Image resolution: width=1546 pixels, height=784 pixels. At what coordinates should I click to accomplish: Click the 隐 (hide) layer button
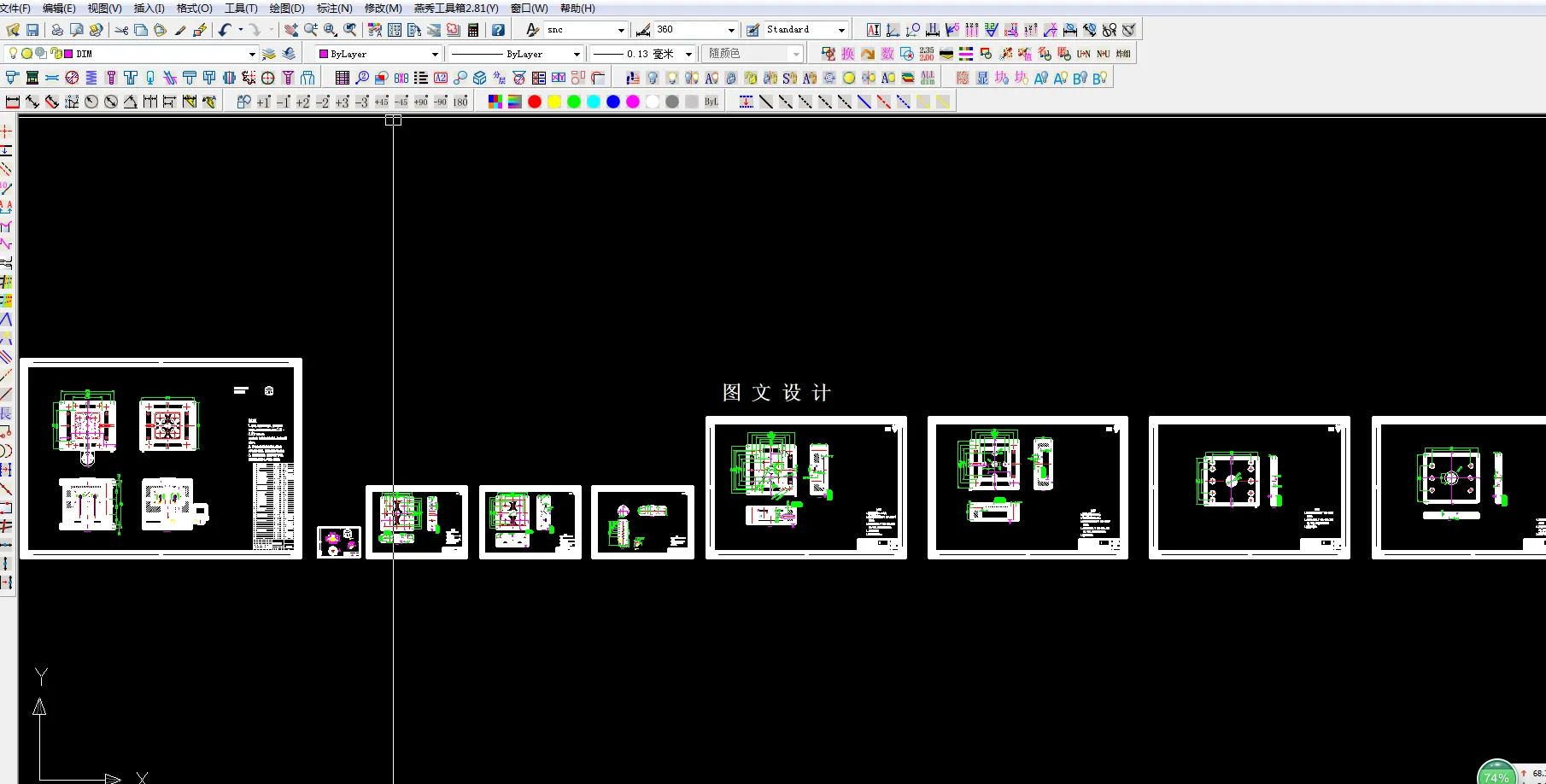pos(963,78)
